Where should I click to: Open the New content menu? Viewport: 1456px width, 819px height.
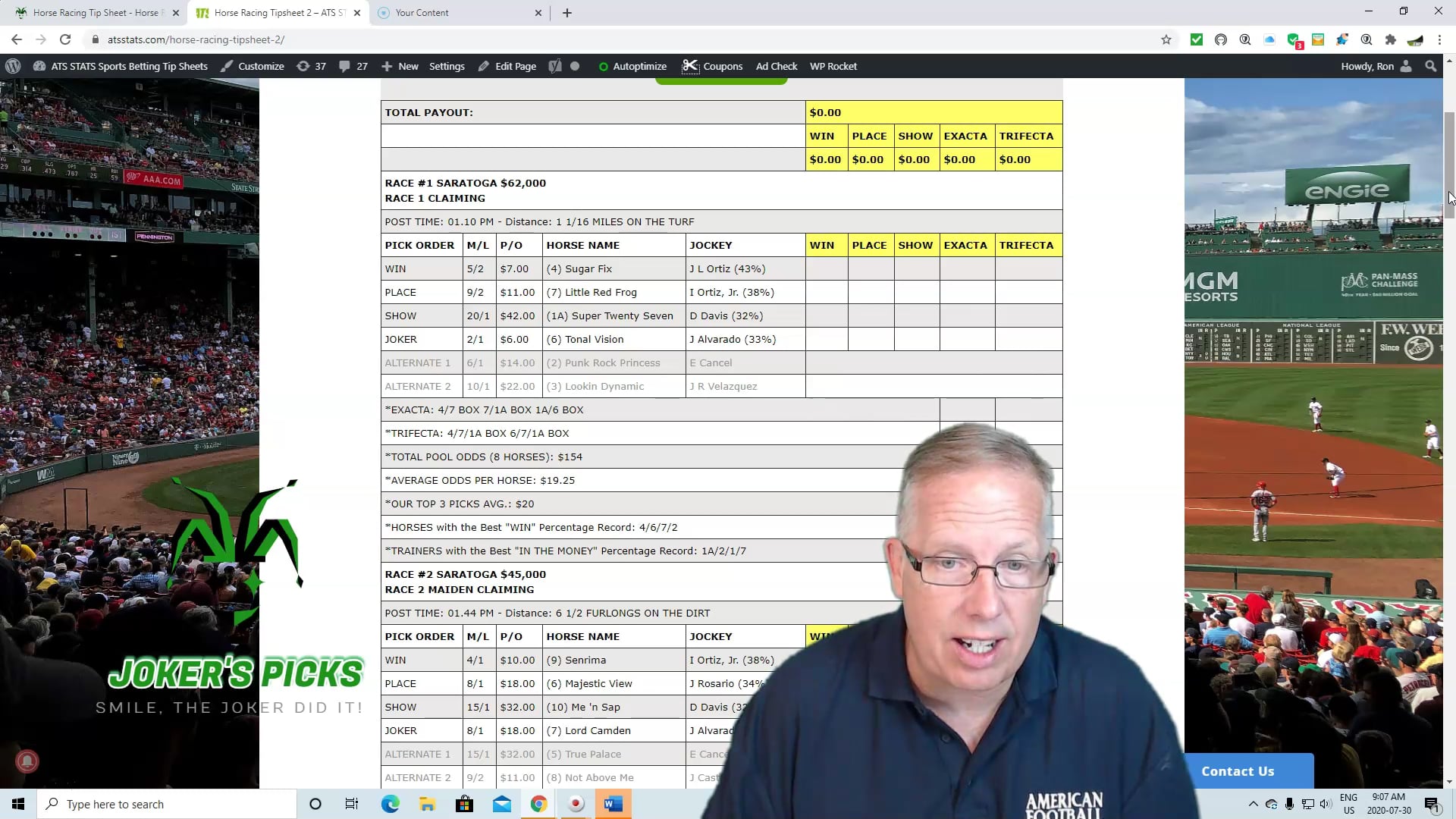(x=400, y=66)
